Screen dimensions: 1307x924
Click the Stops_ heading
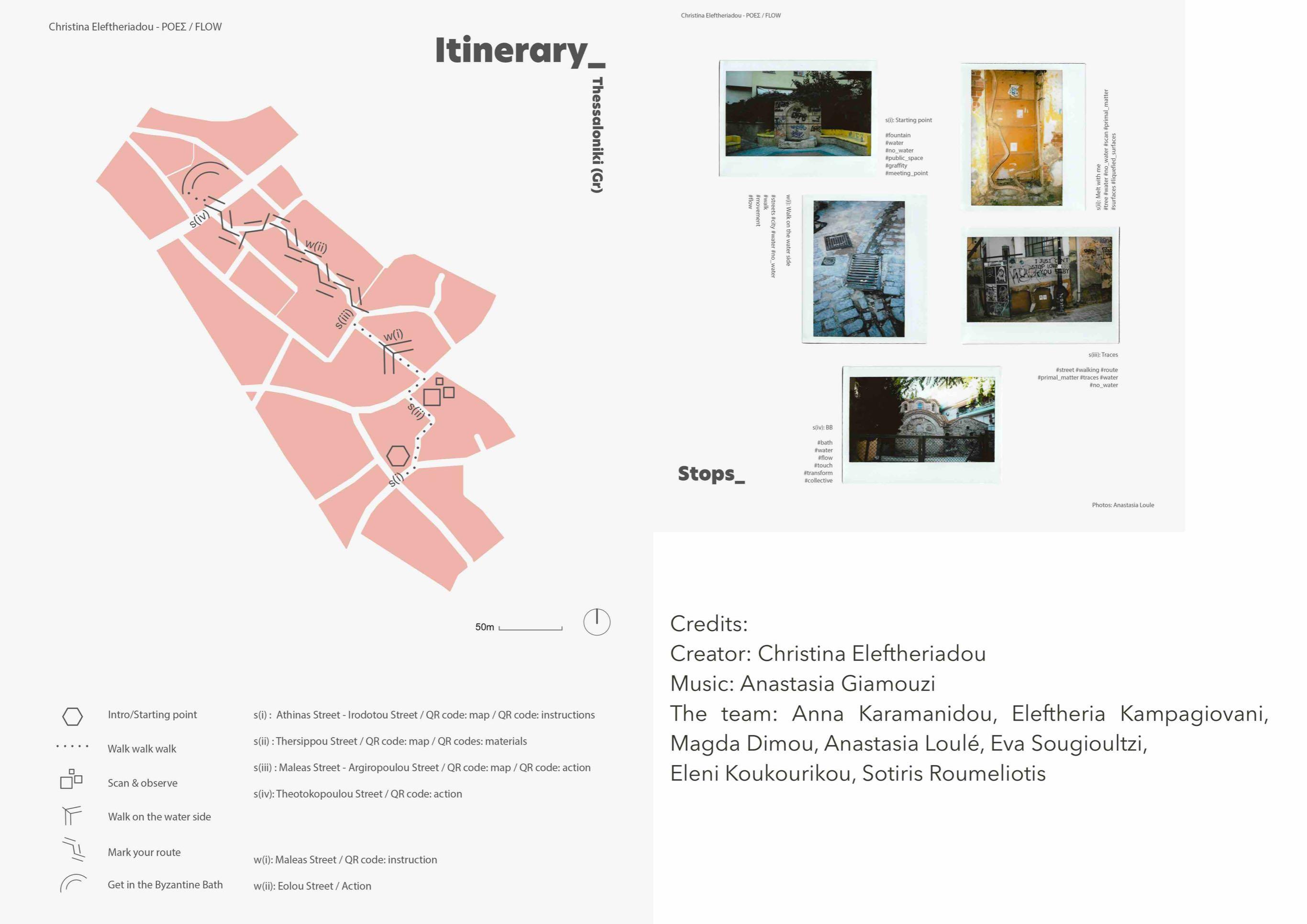click(x=710, y=474)
